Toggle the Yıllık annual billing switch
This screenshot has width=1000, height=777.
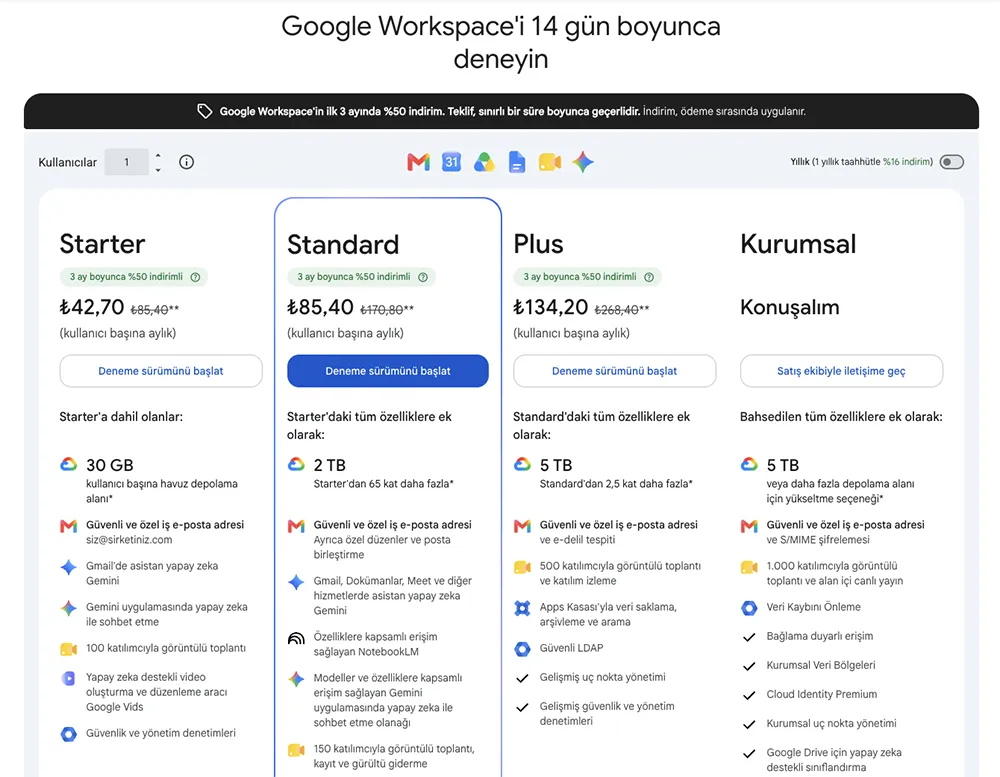pyautogui.click(x=952, y=162)
